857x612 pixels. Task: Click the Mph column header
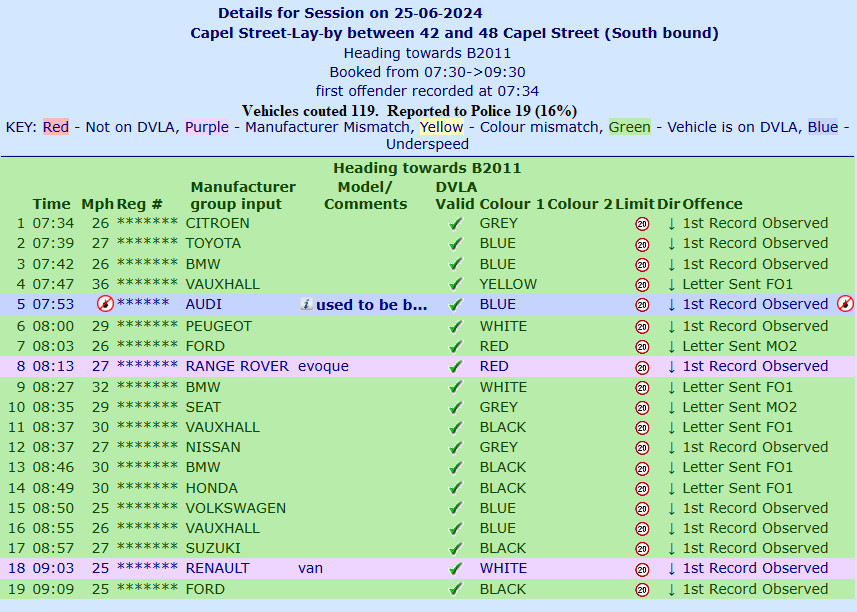(97, 204)
